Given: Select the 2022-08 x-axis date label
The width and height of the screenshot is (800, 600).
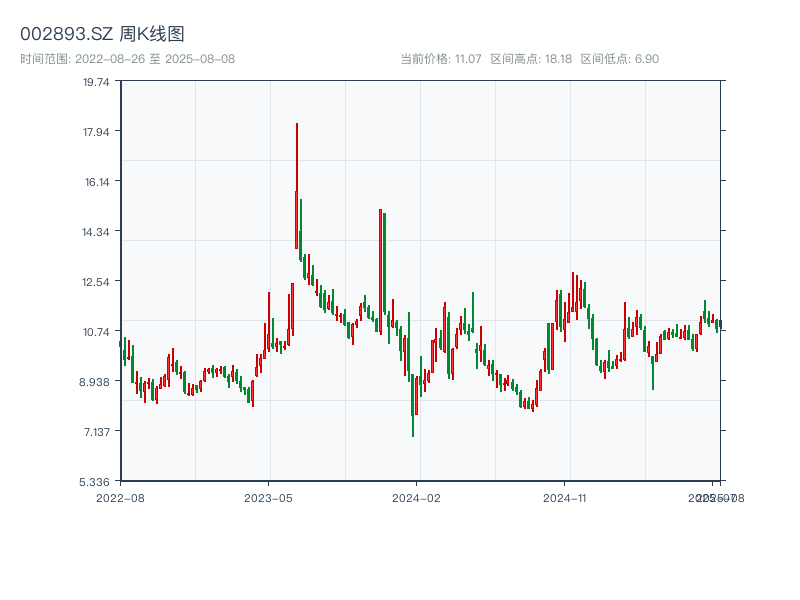Looking at the screenshot, I should click(120, 497).
